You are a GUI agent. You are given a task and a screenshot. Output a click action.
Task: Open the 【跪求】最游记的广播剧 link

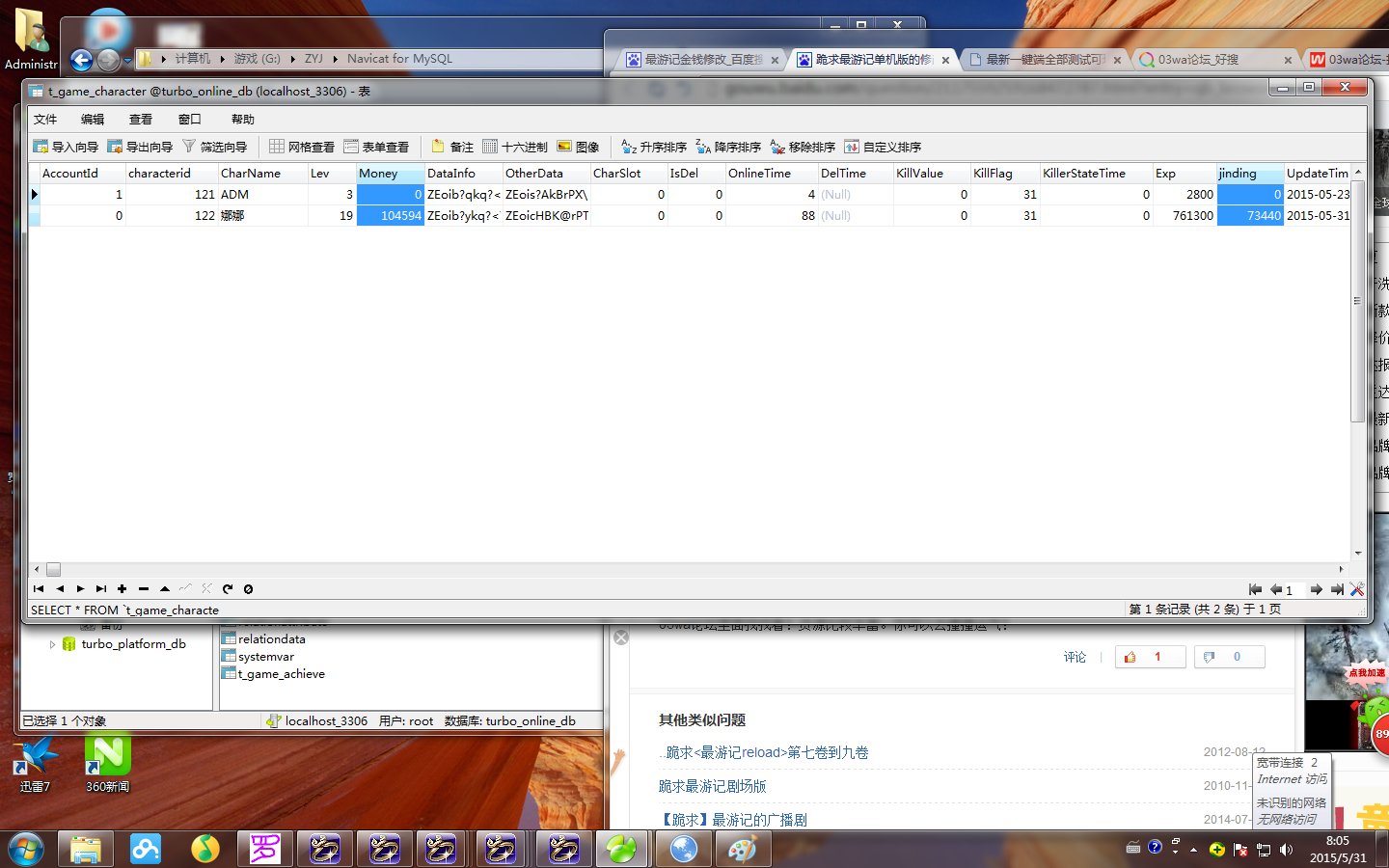click(732, 820)
